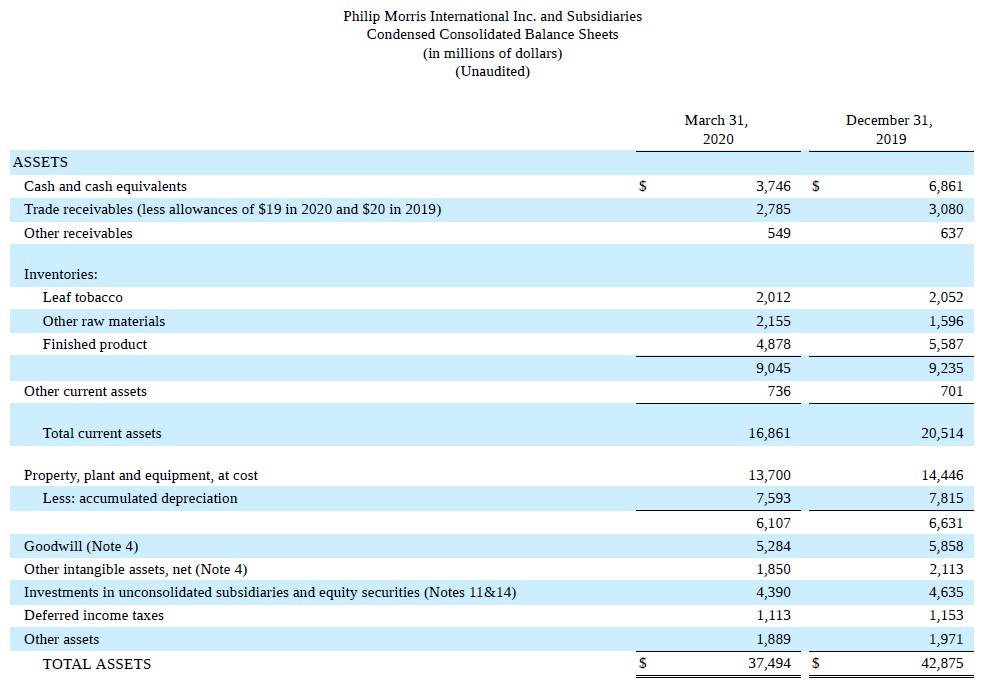Pick deferred income taxes value 1,113
The image size is (985, 686).
tap(773, 616)
